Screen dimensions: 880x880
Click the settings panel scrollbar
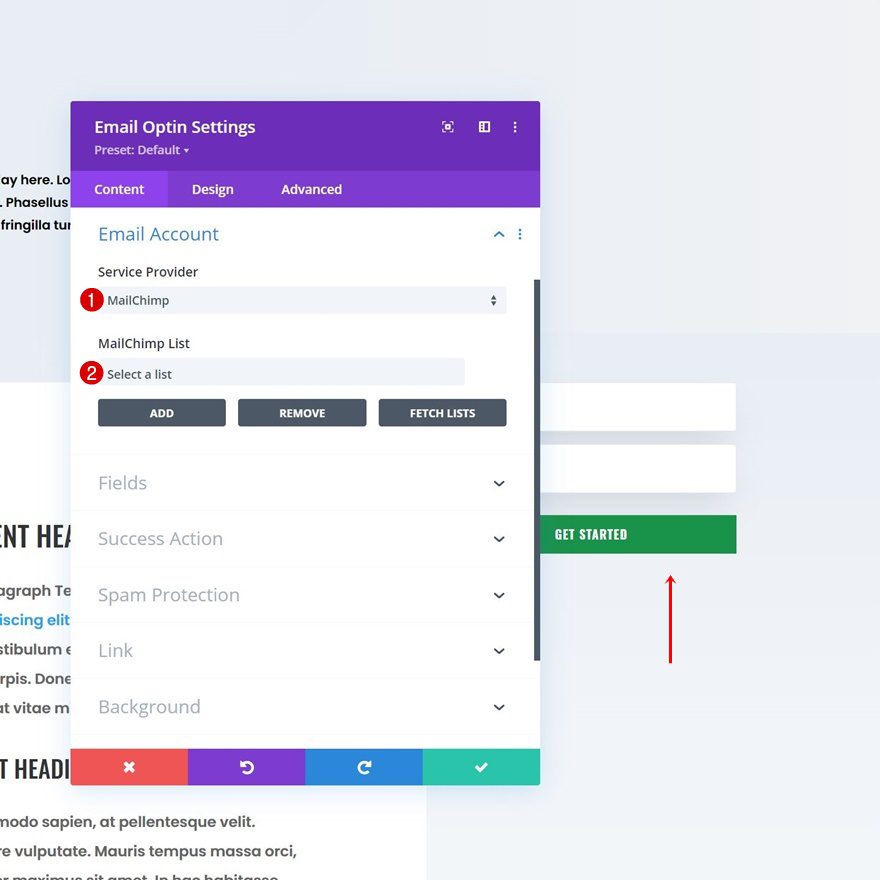pyautogui.click(x=536, y=450)
